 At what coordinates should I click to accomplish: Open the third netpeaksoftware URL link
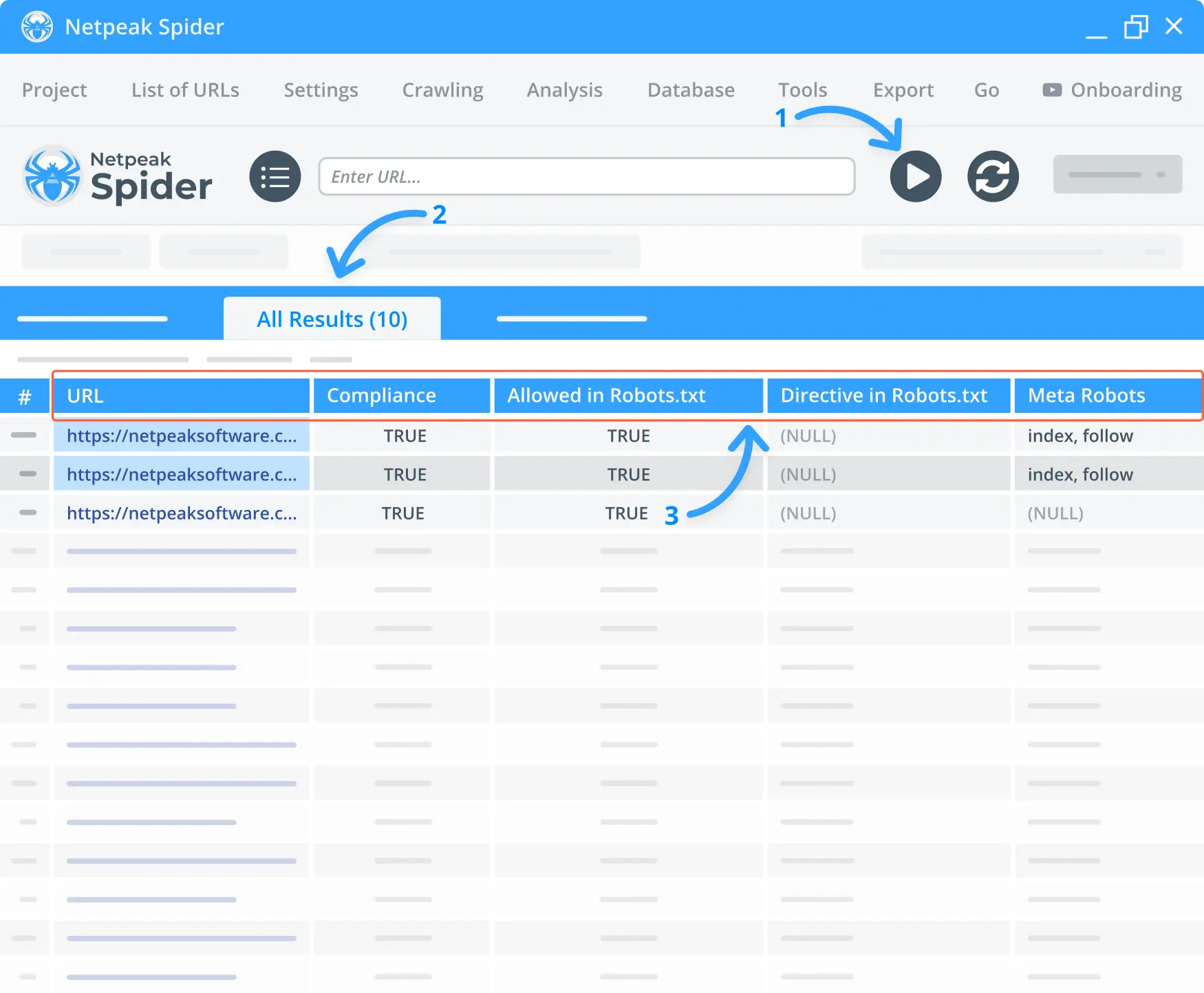click(182, 513)
